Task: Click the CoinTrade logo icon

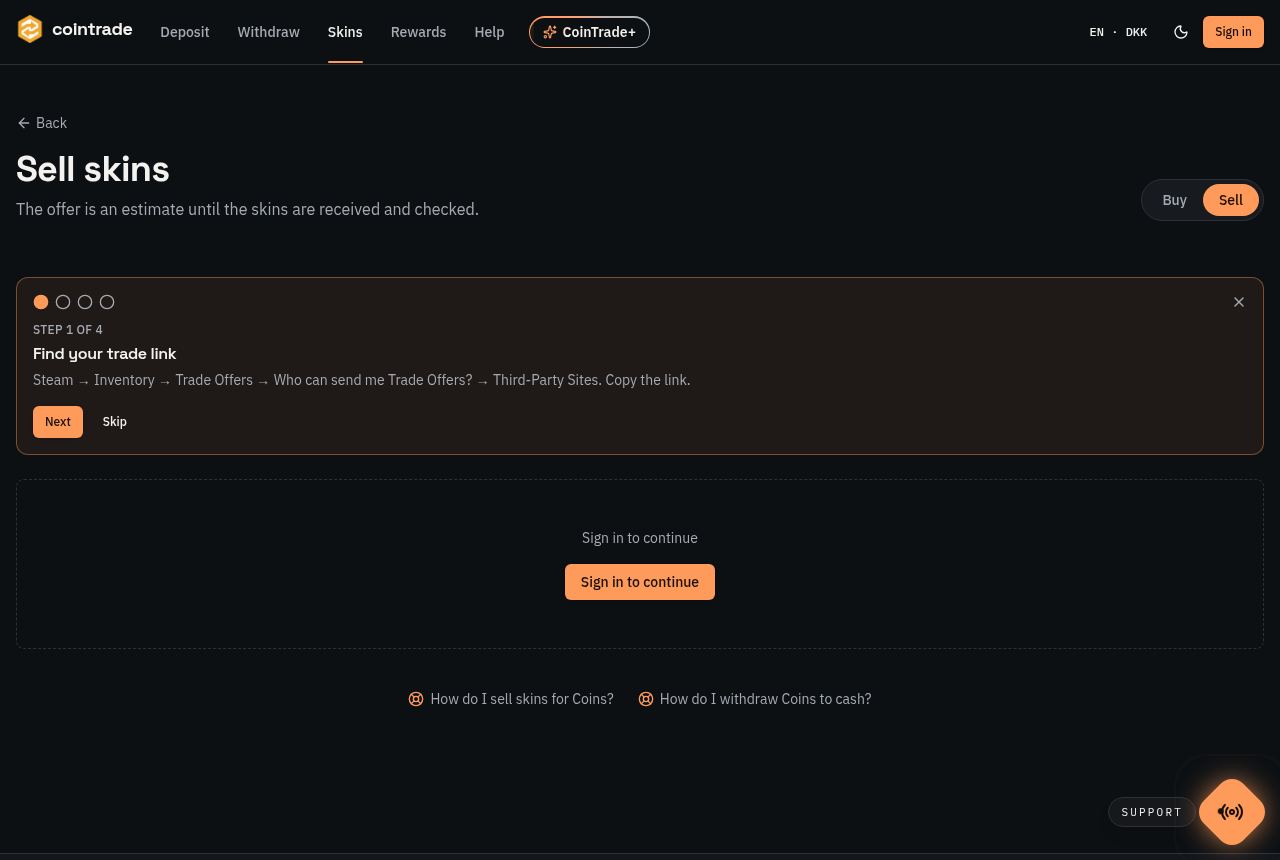Action: (30, 30)
